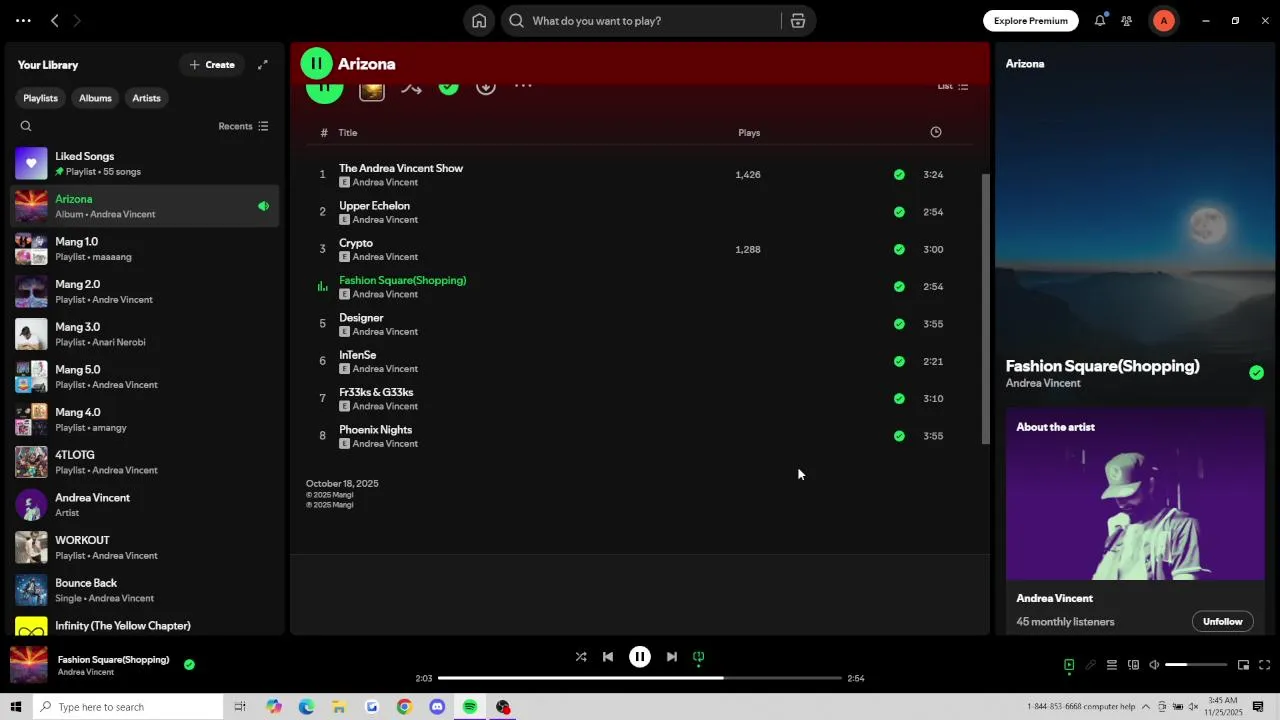Open Andrea Vincent under right-panel song title
The width and height of the screenshot is (1280, 720).
[x=1043, y=384]
